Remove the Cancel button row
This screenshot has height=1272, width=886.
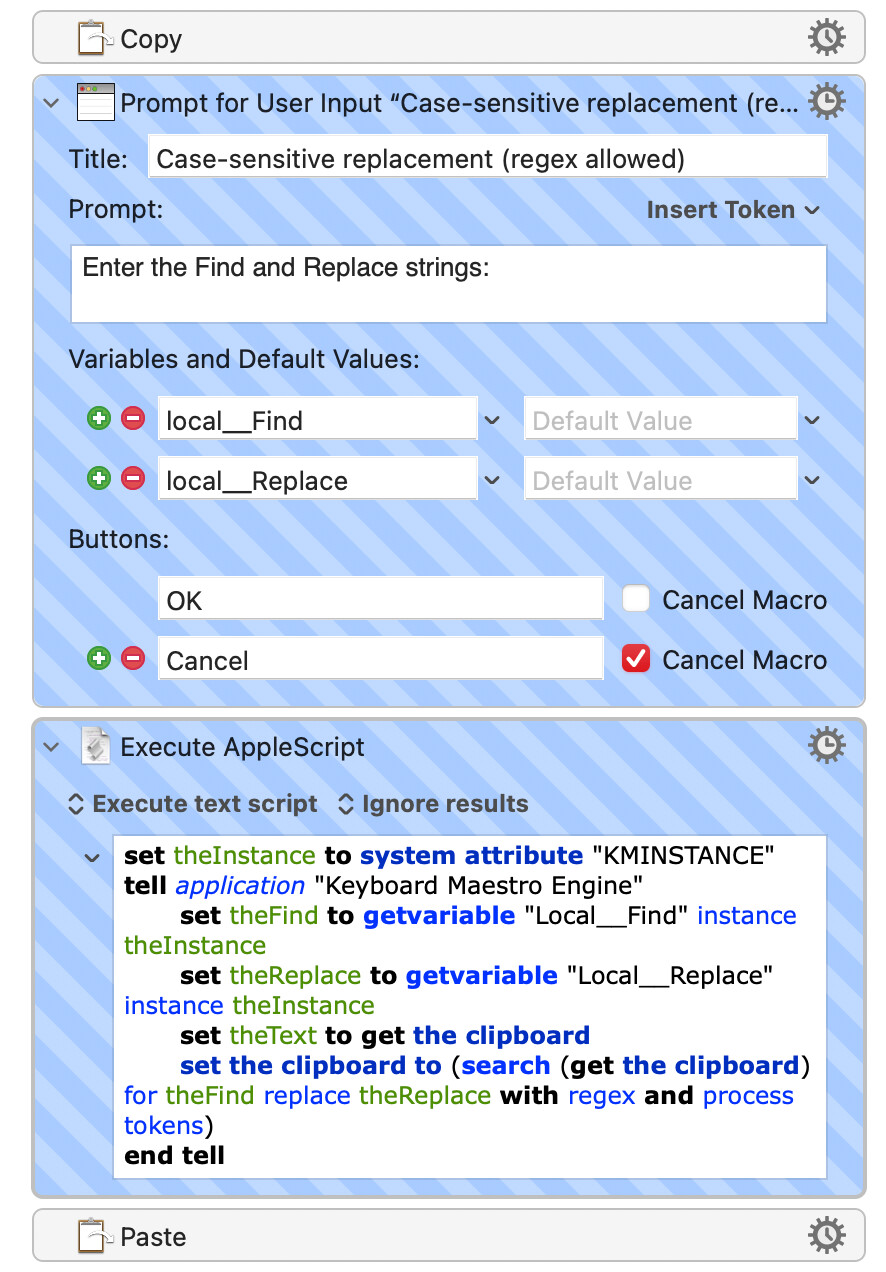pos(133,658)
